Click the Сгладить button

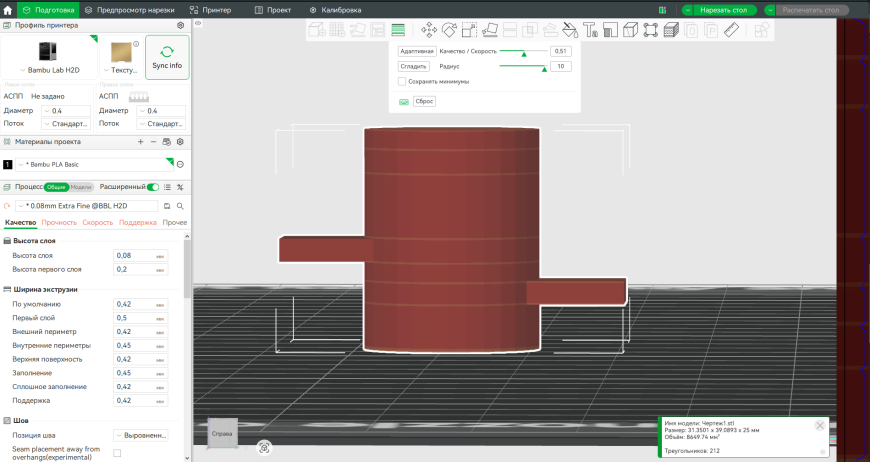pos(413,67)
